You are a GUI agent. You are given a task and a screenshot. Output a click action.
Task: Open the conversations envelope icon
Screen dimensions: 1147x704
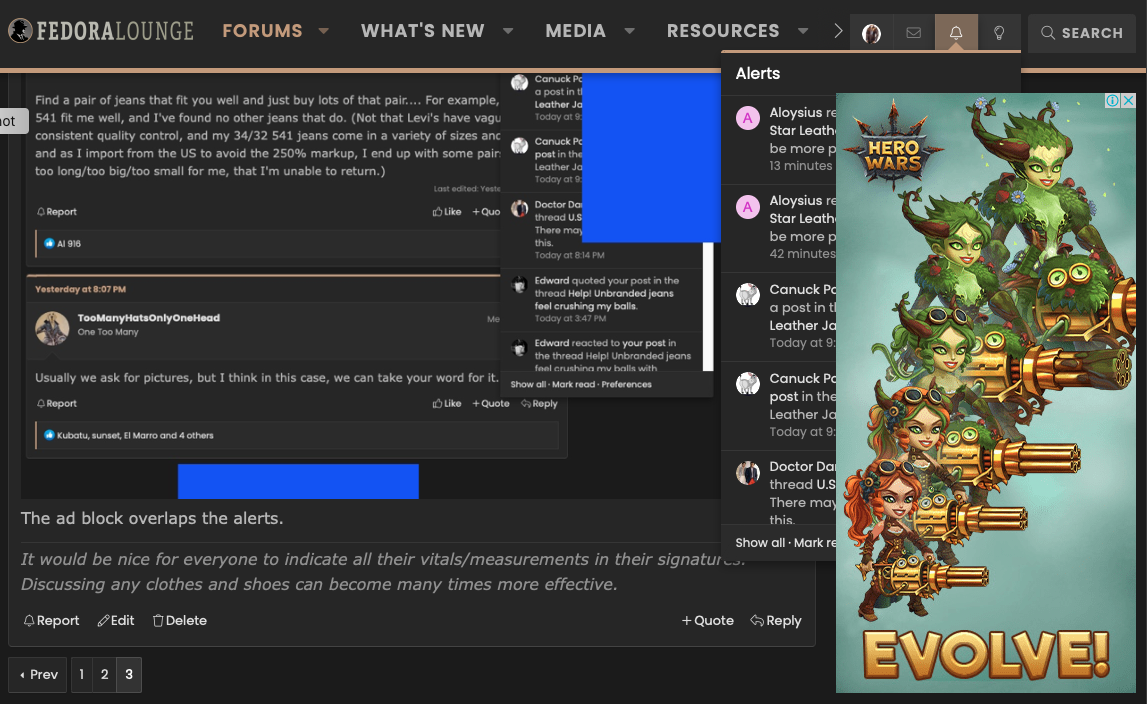[x=914, y=33]
